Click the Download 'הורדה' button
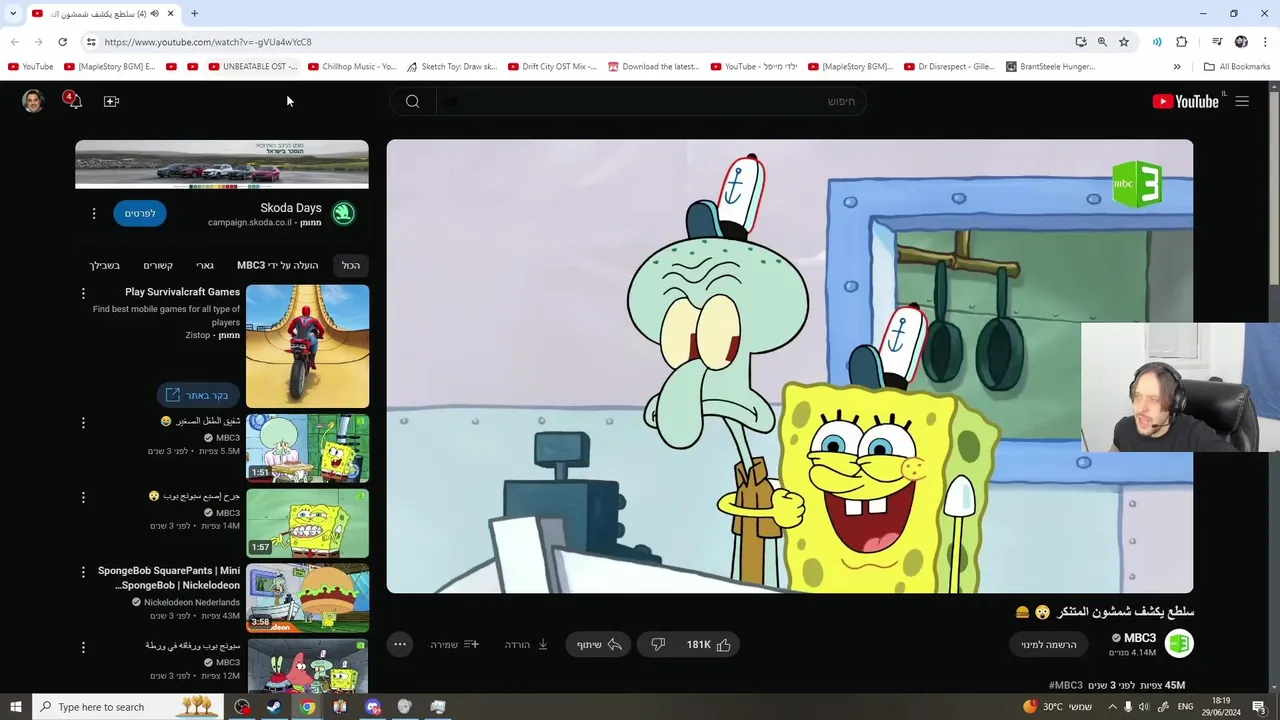The height and width of the screenshot is (720, 1280). [x=526, y=645]
